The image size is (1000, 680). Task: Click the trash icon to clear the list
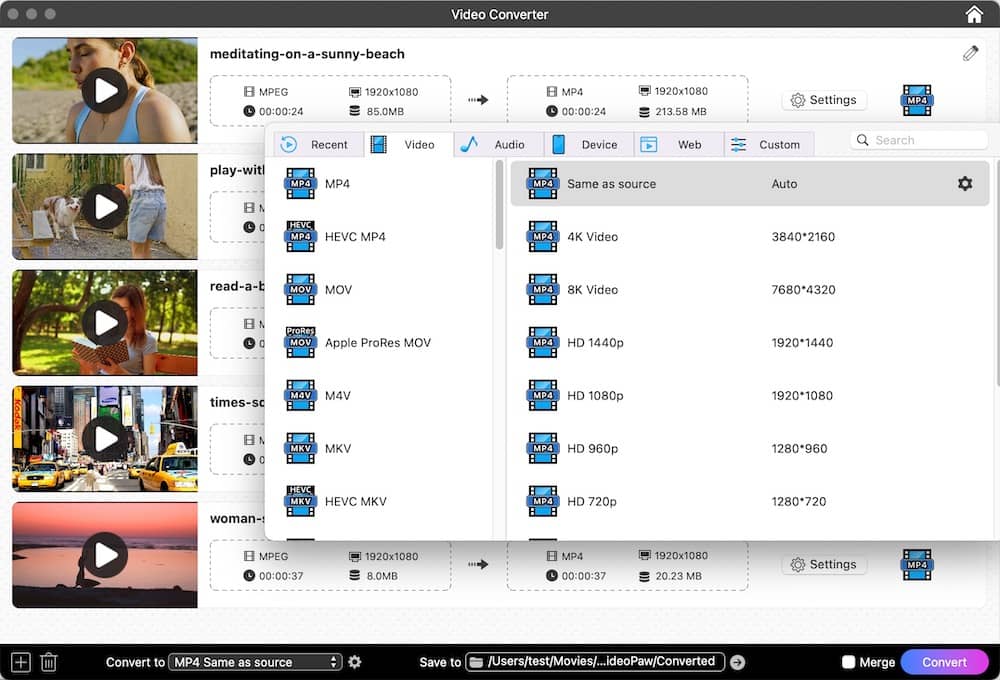pyautogui.click(x=48, y=661)
